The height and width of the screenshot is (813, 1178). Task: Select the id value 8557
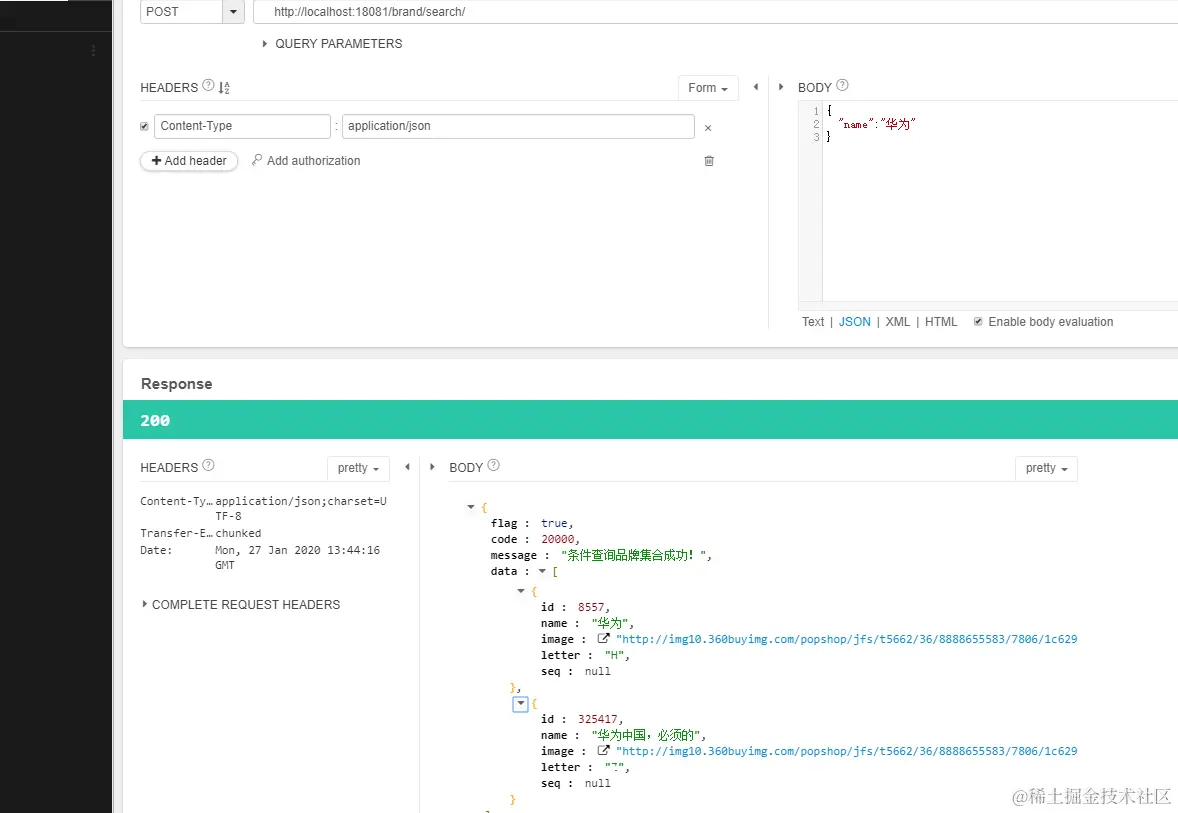[x=591, y=607]
